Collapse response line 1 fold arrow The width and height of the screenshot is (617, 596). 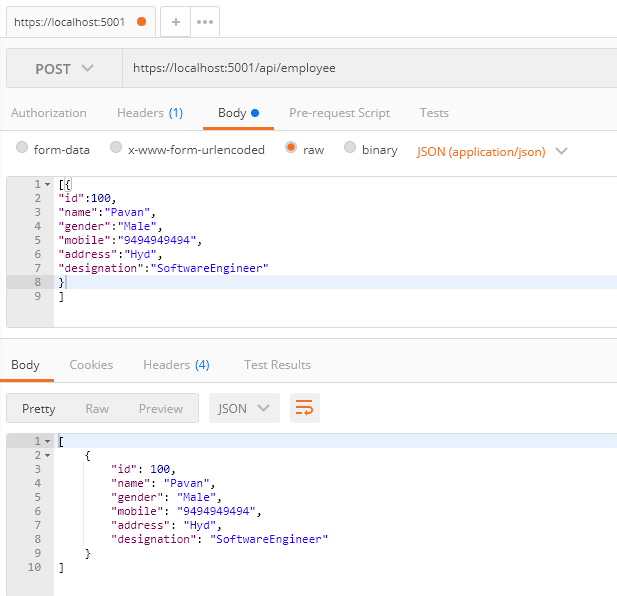[48, 441]
